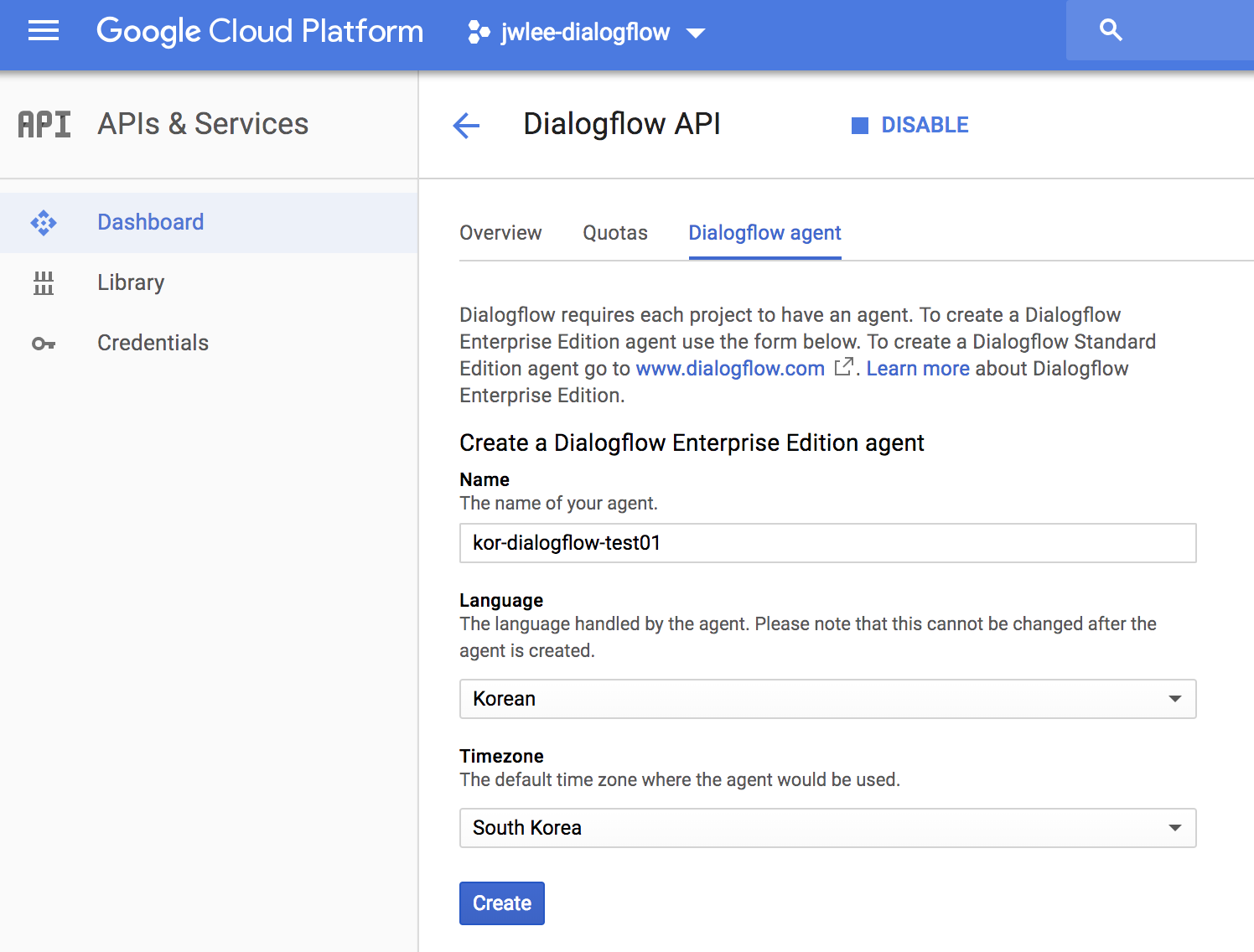The width and height of the screenshot is (1254, 952).
Task: Open the Korean language dropdown
Action: point(827,699)
